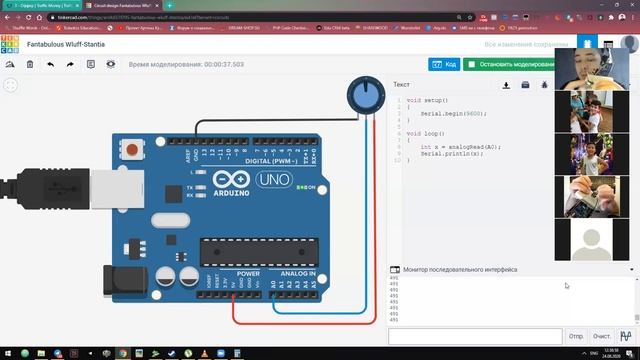Viewport: 640px width, 360px height.
Task: Open VLC cone icon in taskbar
Action: (204, 353)
